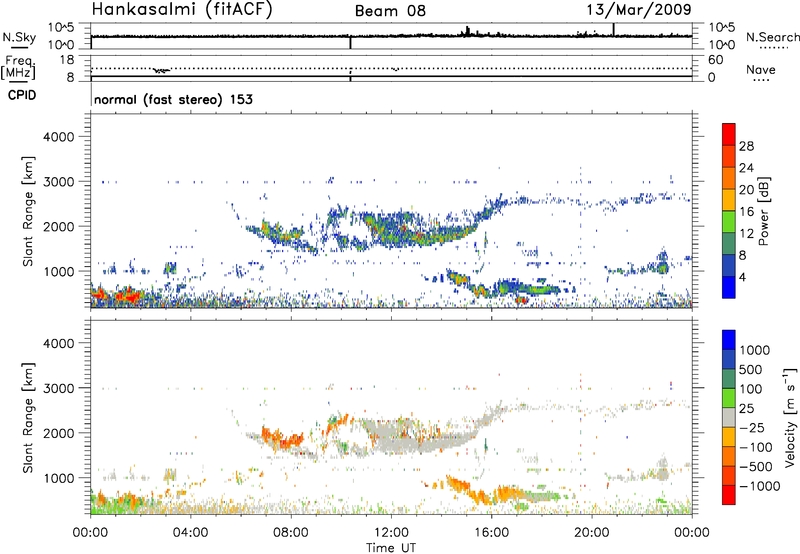Click the Slant Range [km] label of velocity panel
This screenshot has width=800, height=554.
coord(28,417)
